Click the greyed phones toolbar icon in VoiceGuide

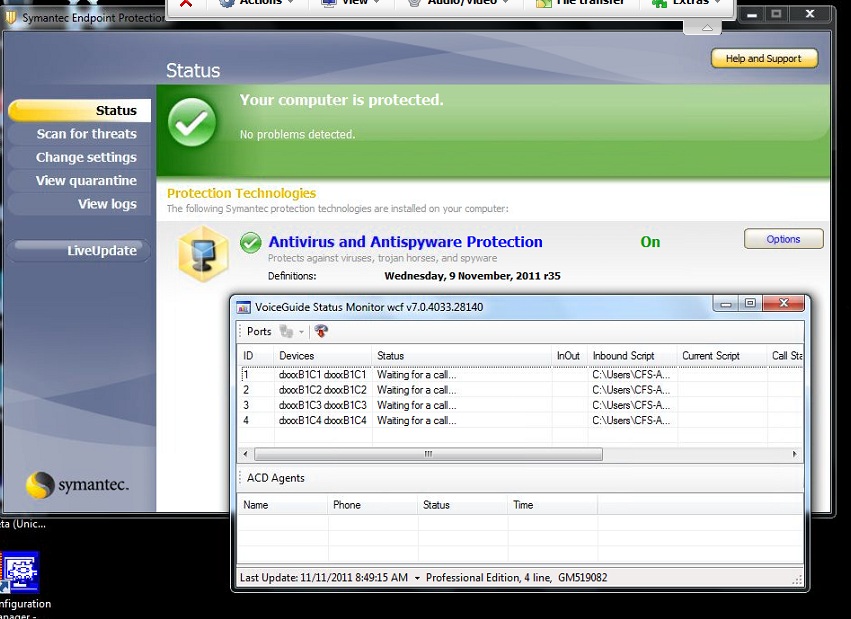click(286, 331)
